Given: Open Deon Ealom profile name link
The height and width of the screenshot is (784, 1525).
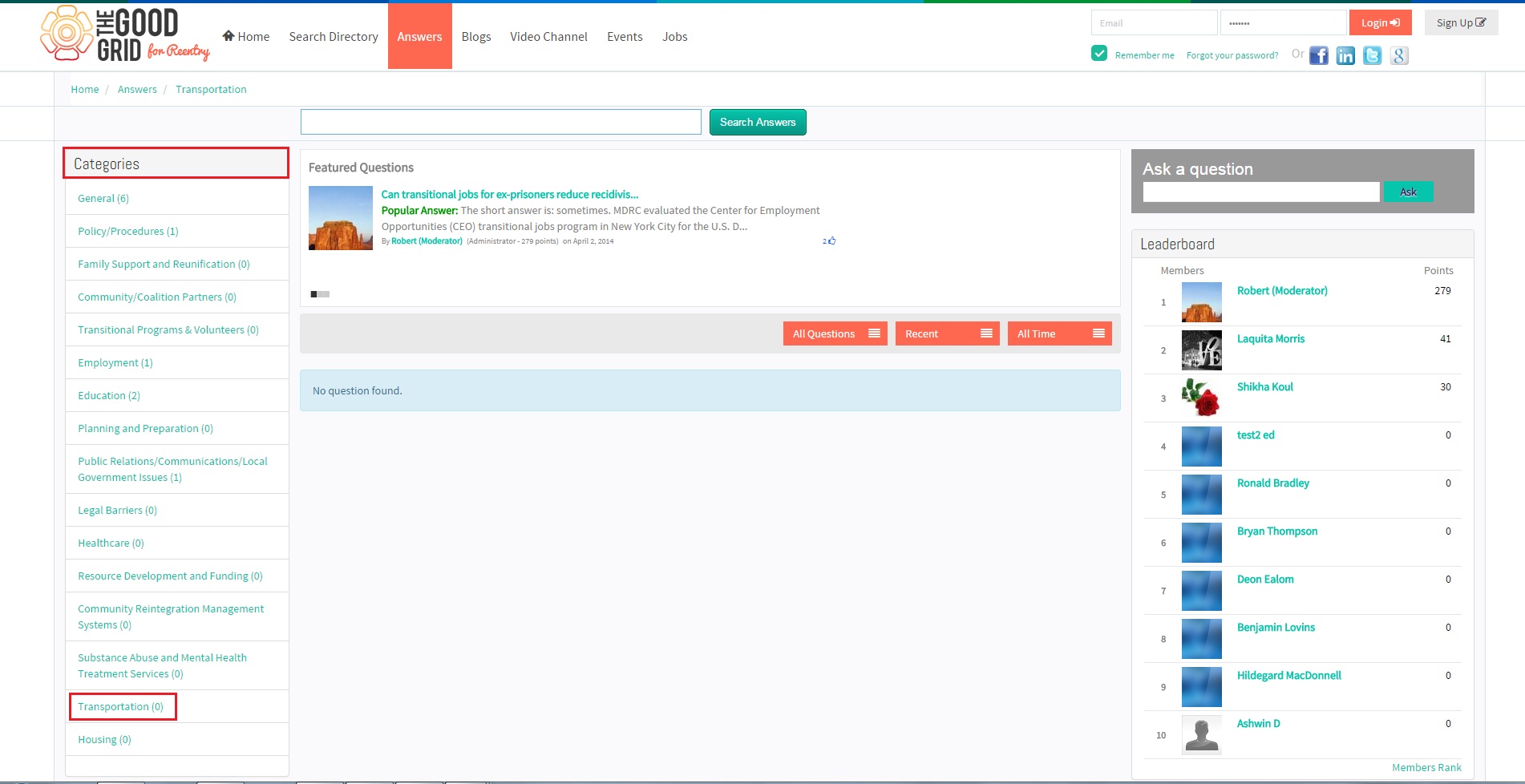Looking at the screenshot, I should (1265, 579).
